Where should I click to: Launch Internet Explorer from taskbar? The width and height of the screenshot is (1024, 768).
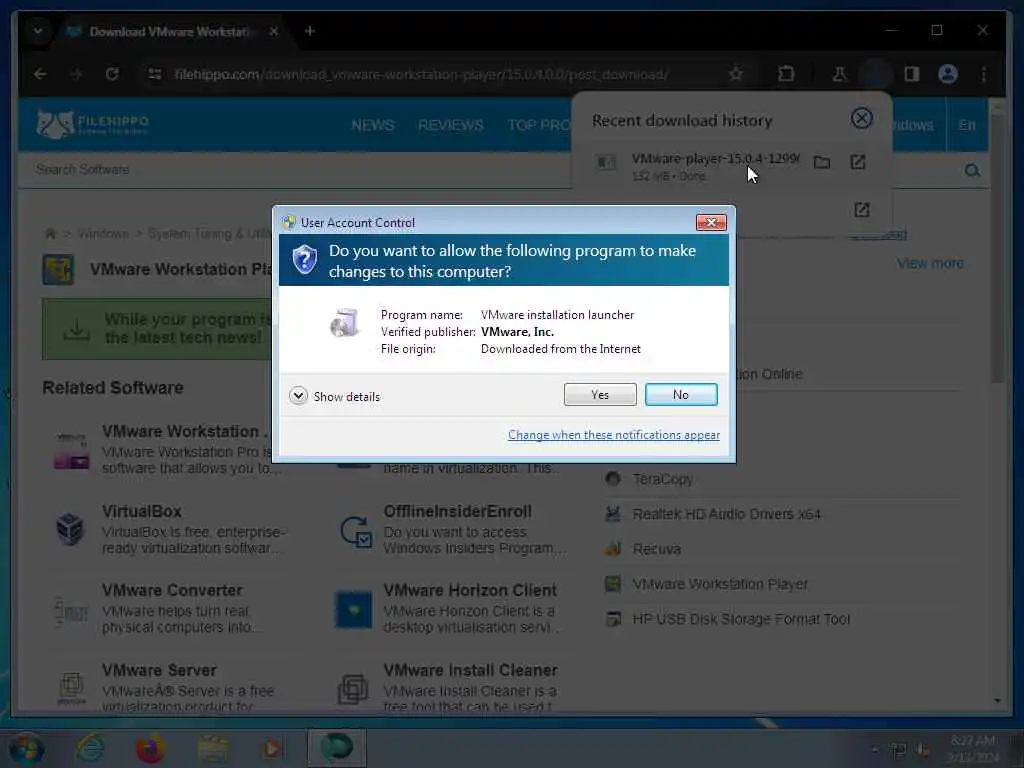(x=89, y=748)
